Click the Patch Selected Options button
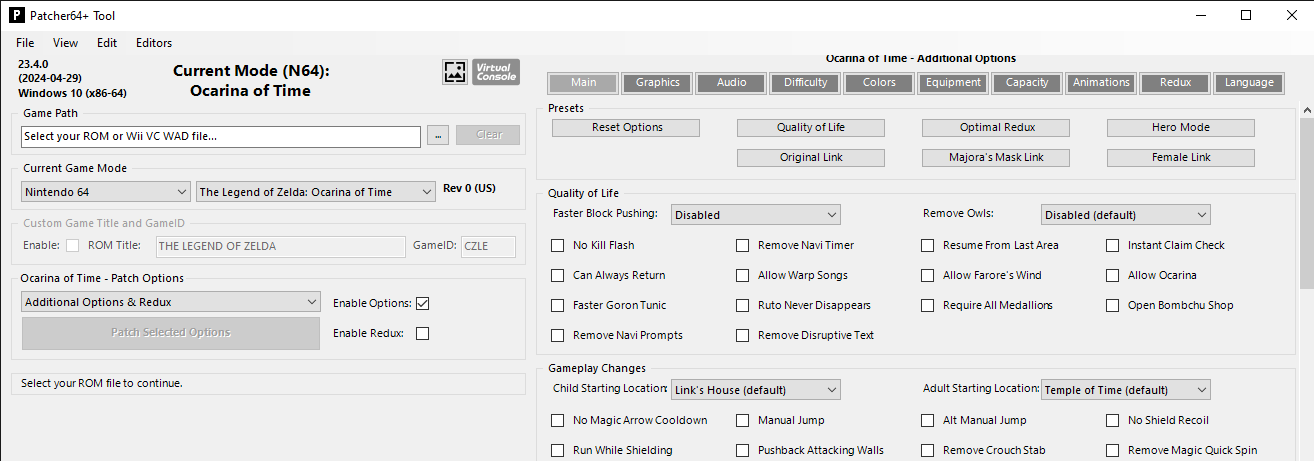Viewport: 1314px width, 461px height. (171, 333)
